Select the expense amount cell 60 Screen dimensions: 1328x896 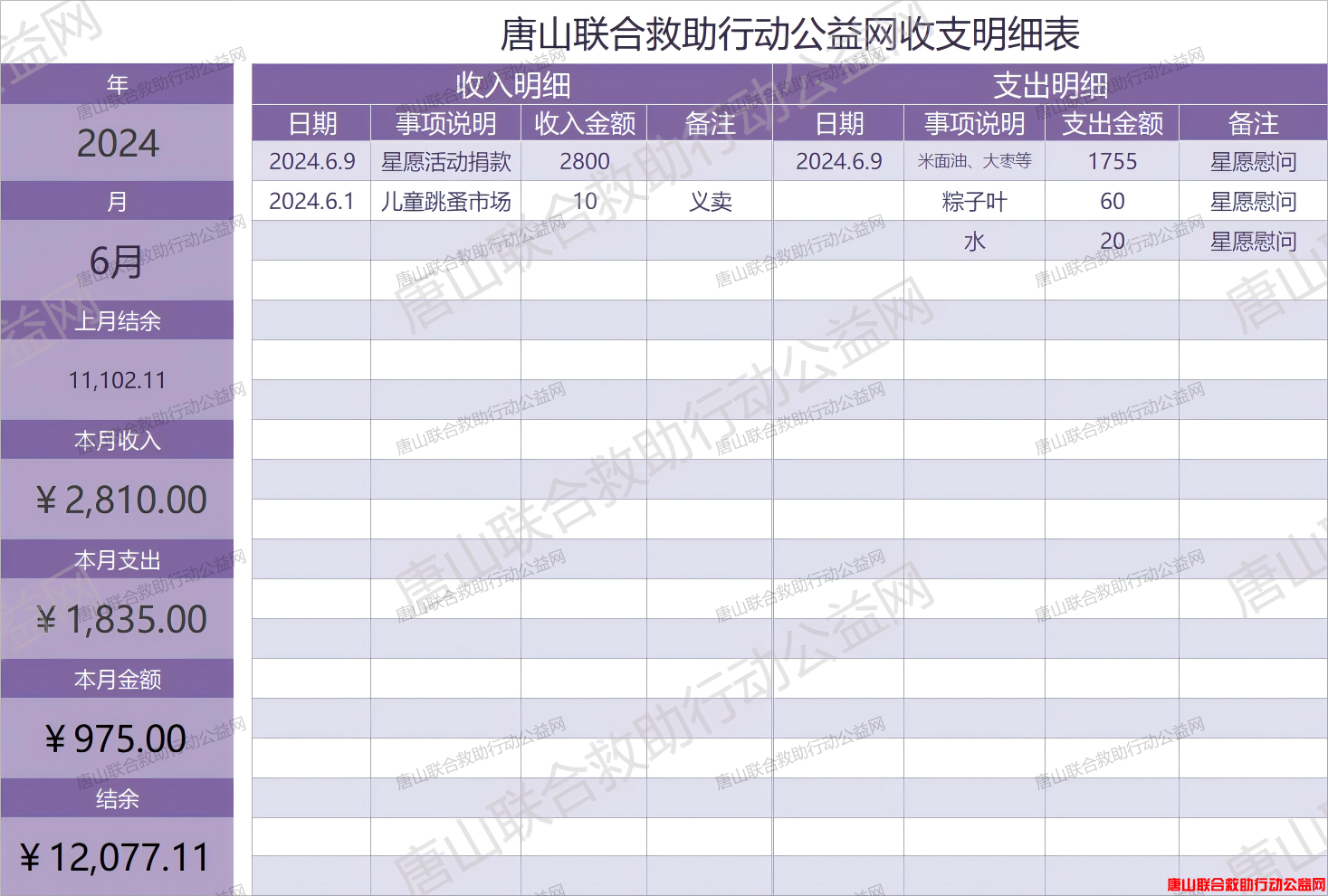(1112, 201)
